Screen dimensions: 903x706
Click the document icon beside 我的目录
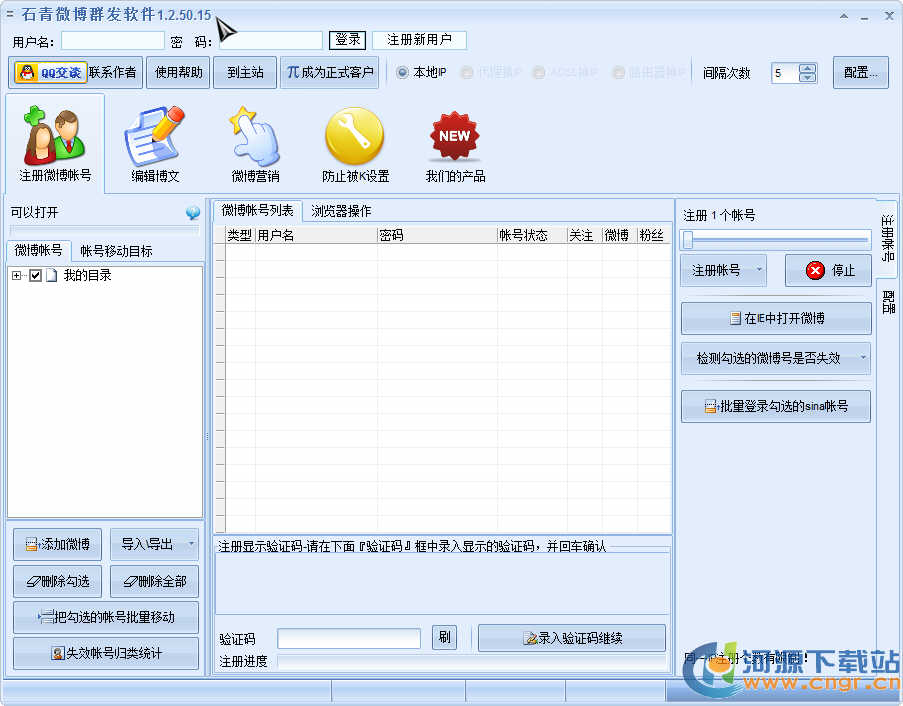click(52, 275)
